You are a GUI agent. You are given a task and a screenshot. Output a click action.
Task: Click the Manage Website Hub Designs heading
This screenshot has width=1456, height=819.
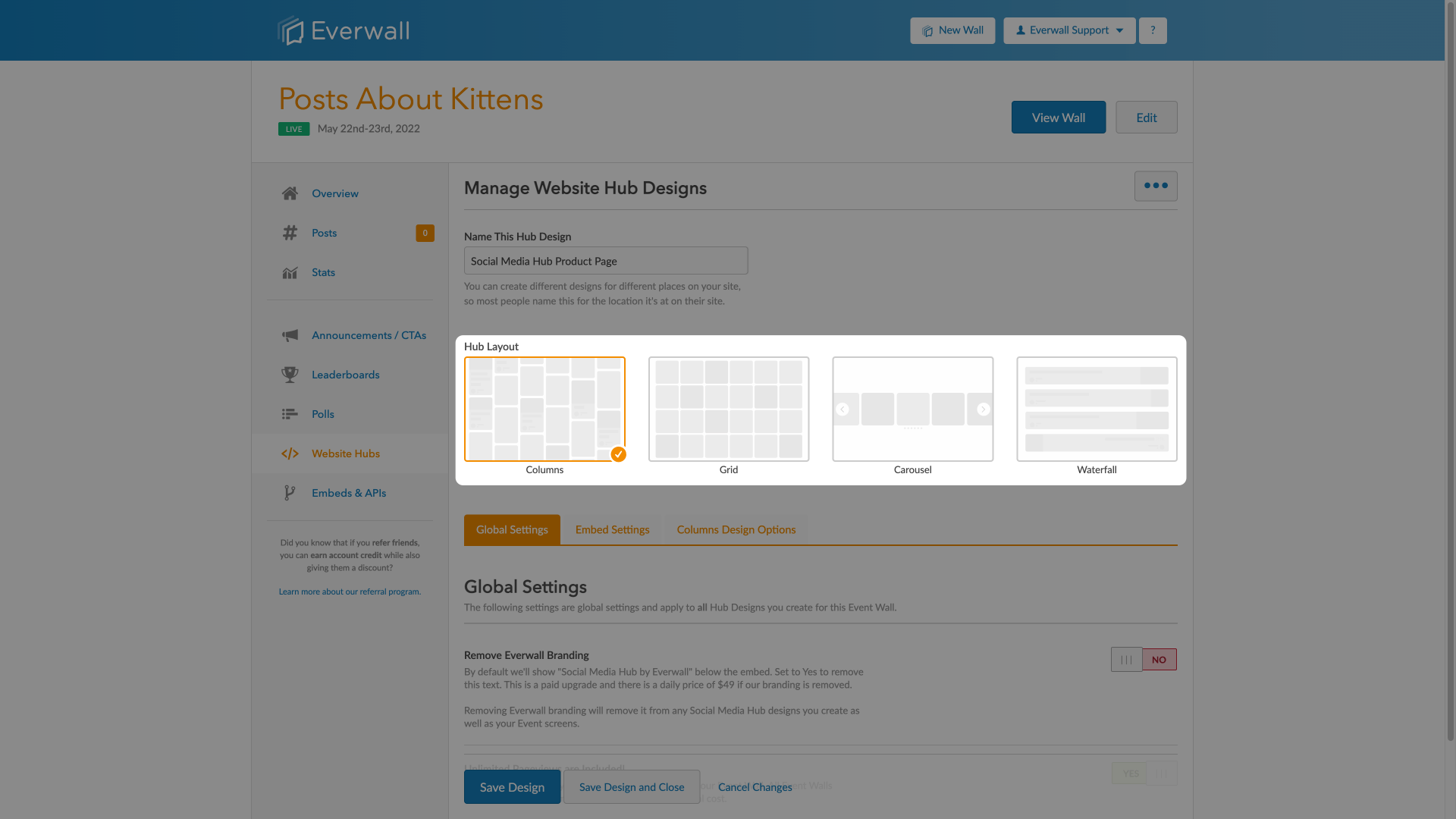585,188
